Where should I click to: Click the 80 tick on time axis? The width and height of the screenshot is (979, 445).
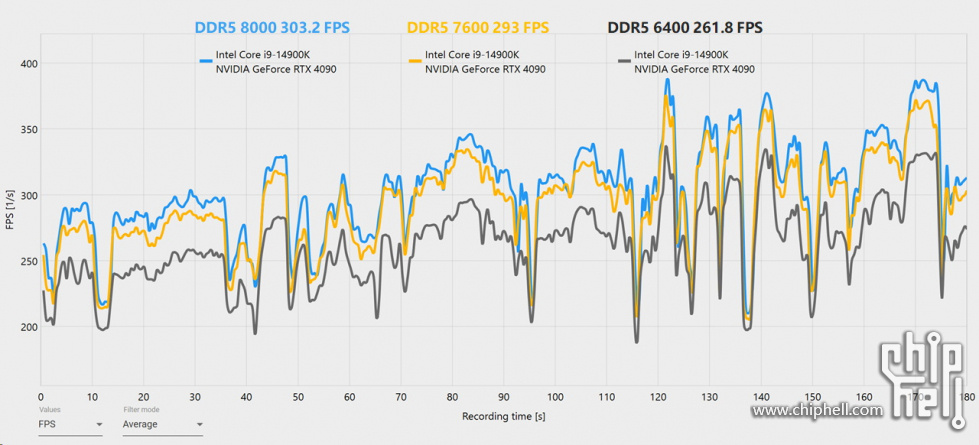point(452,397)
